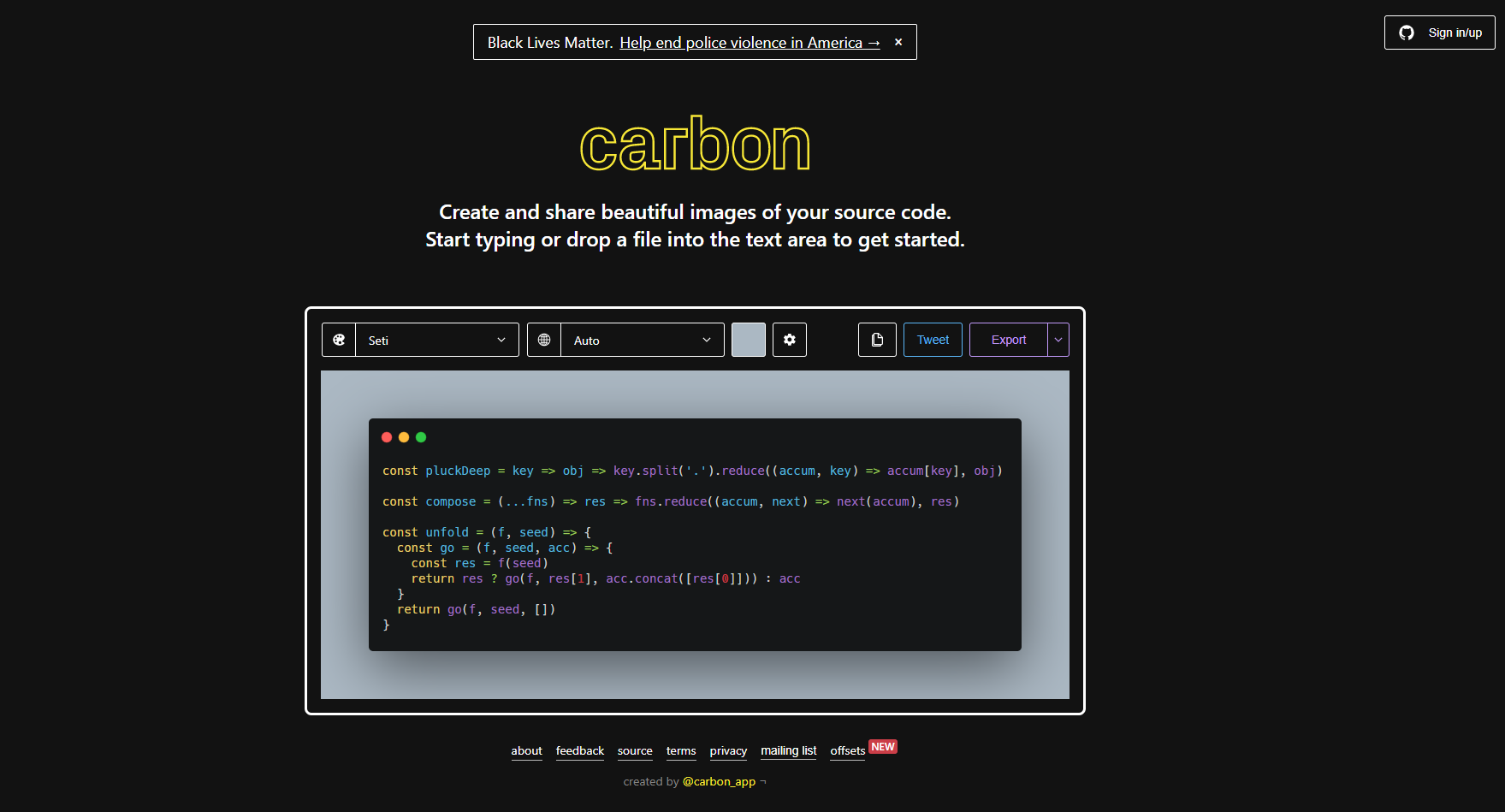Open the about footer link
The height and width of the screenshot is (812, 1505).
527,751
